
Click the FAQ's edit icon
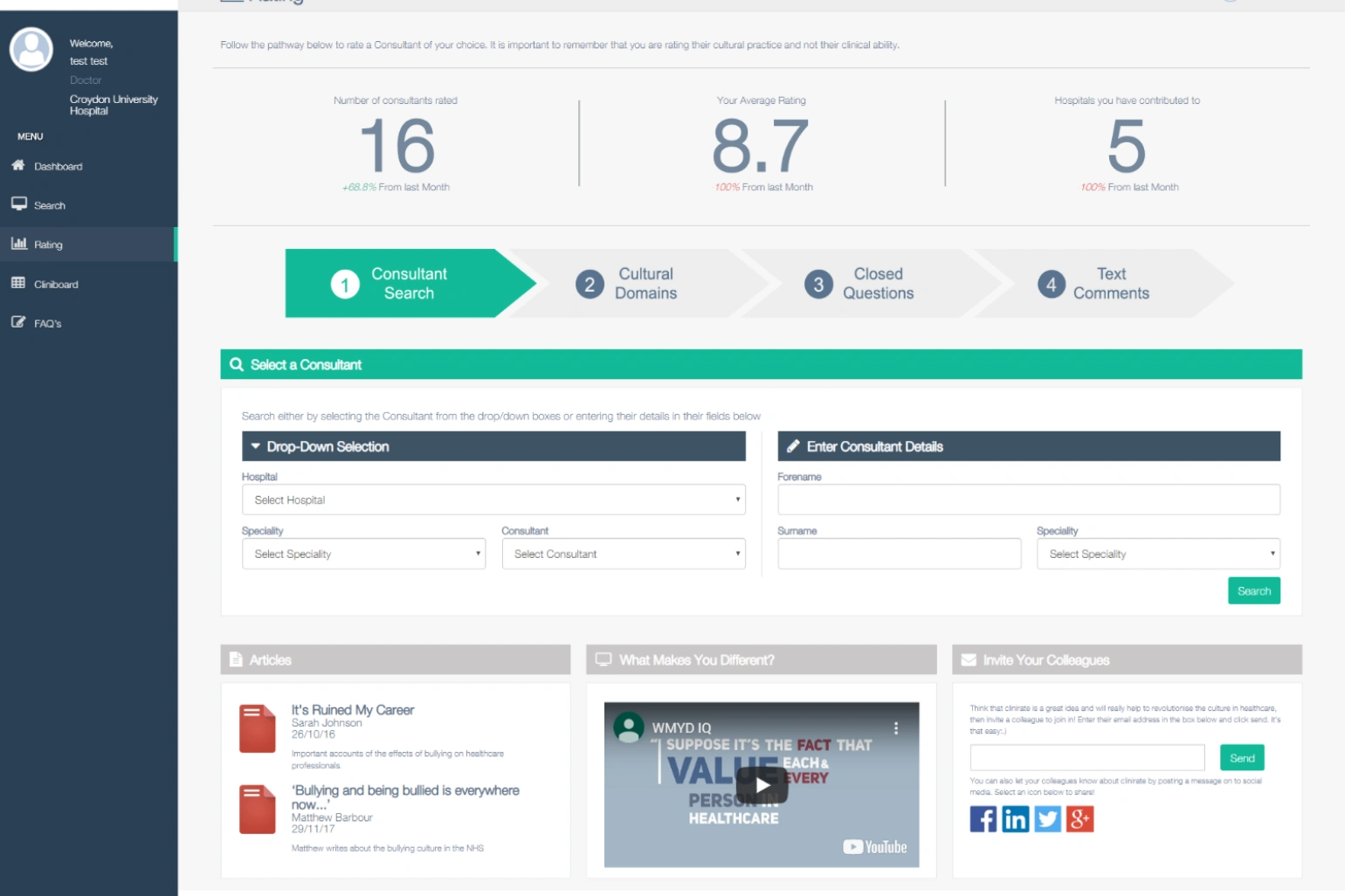[18, 322]
